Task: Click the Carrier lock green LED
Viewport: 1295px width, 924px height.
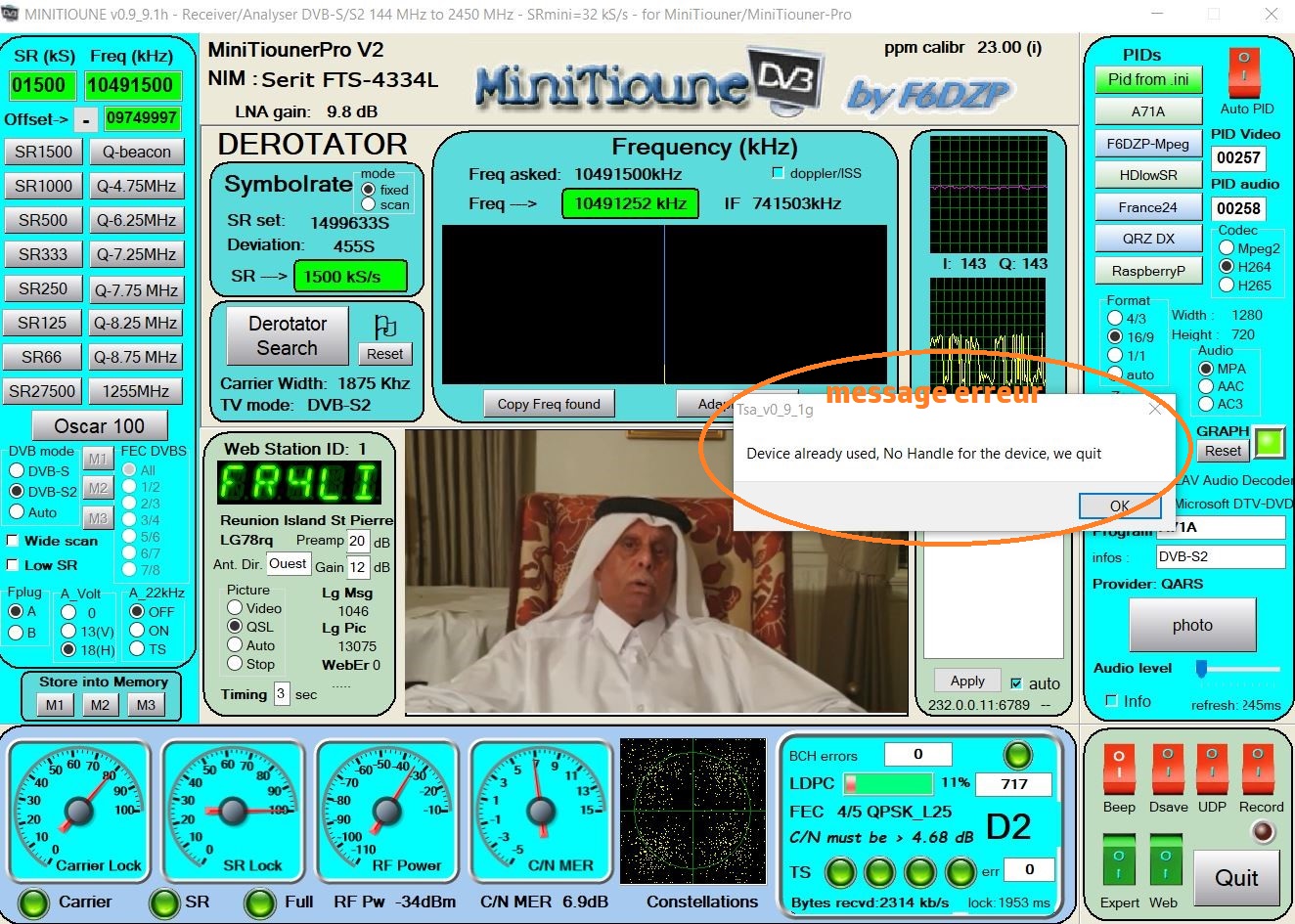Action: pos(34,902)
